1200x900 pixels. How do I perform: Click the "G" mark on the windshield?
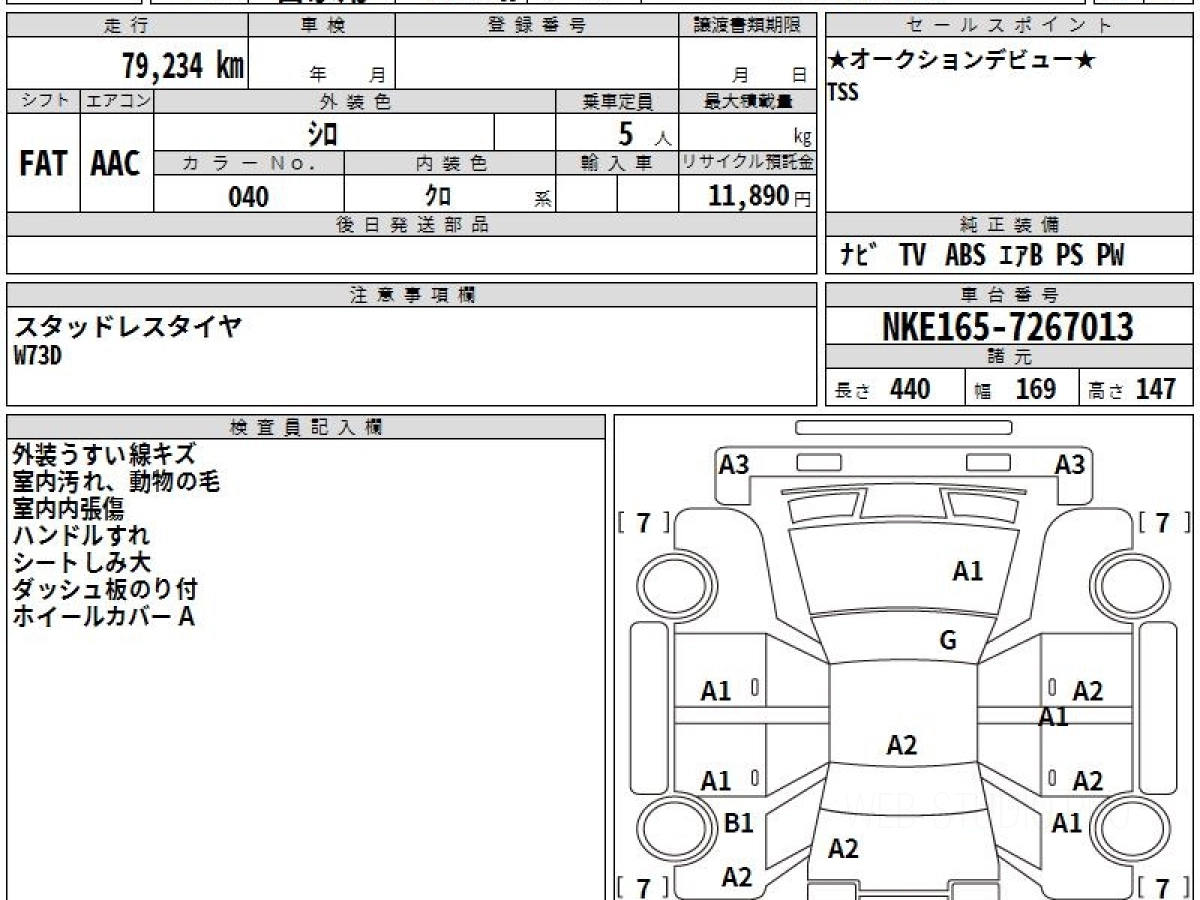point(948,641)
